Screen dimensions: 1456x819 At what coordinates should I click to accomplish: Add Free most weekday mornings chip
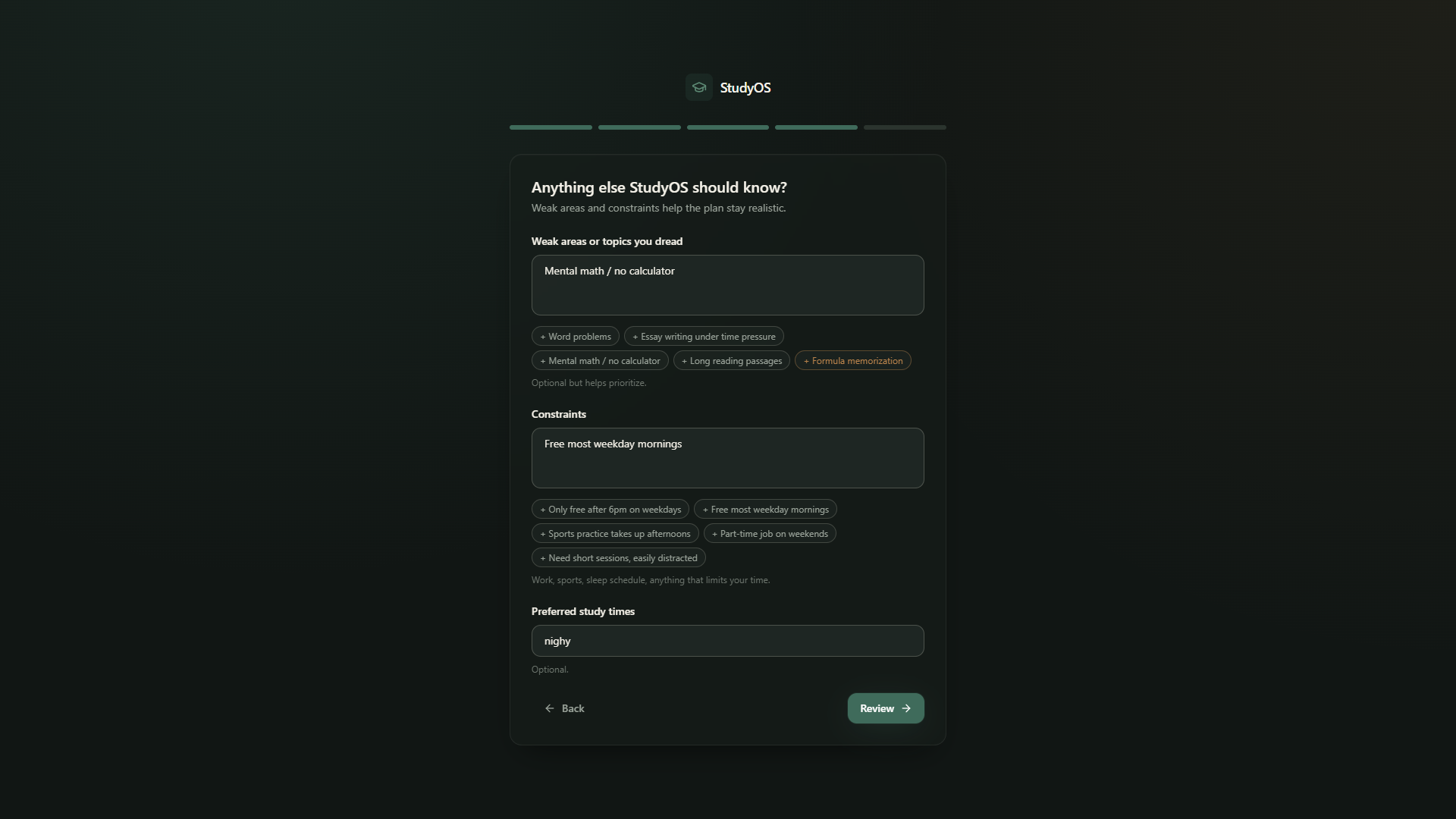point(765,510)
